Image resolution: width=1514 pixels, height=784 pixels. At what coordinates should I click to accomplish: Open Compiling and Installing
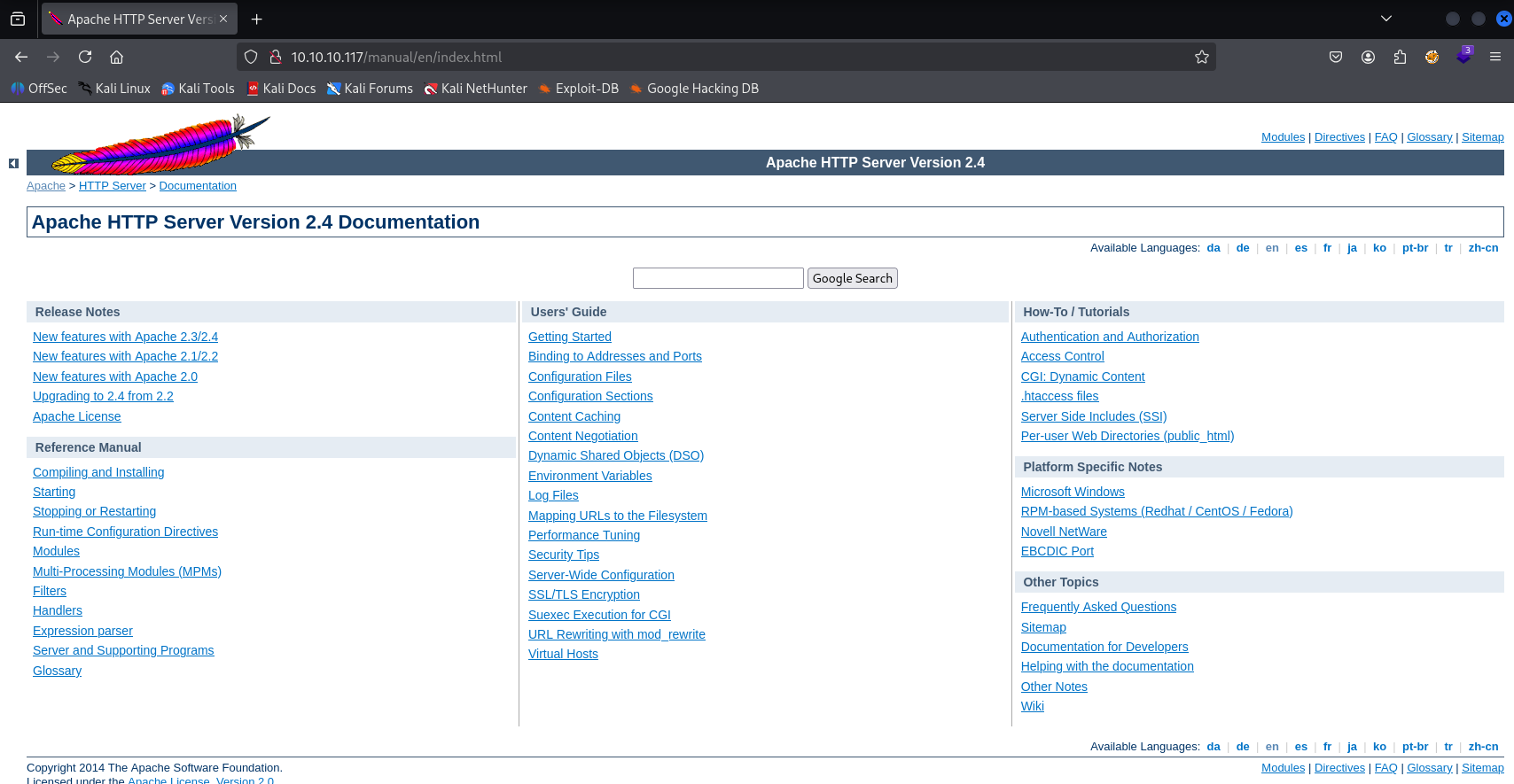click(x=98, y=472)
